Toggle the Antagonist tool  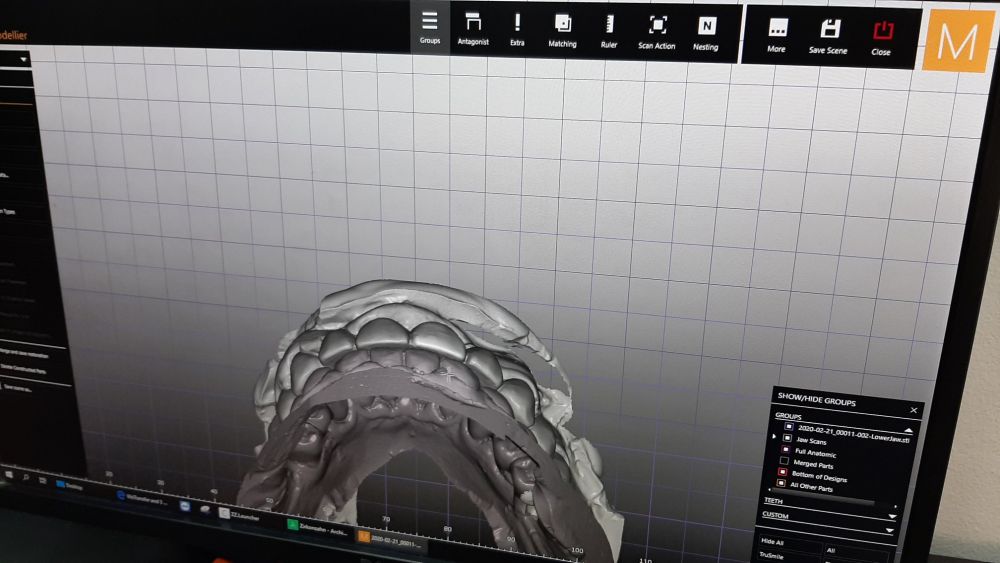click(x=473, y=29)
